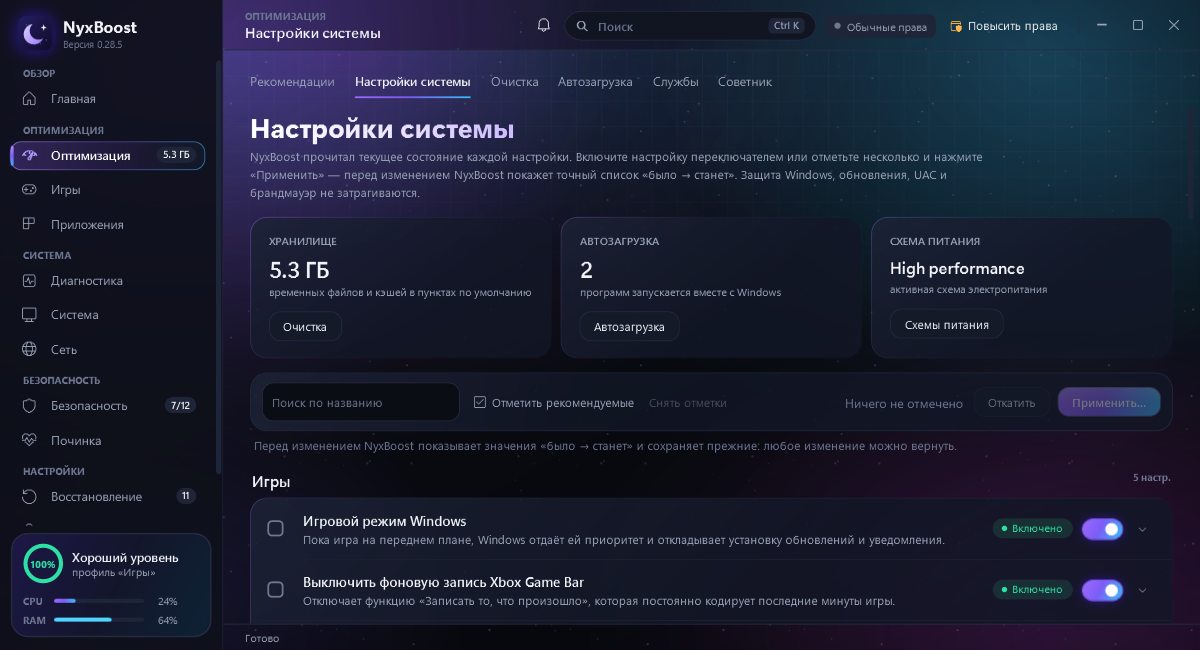Click the Главная home icon
Image resolution: width=1200 pixels, height=650 pixels.
30,99
